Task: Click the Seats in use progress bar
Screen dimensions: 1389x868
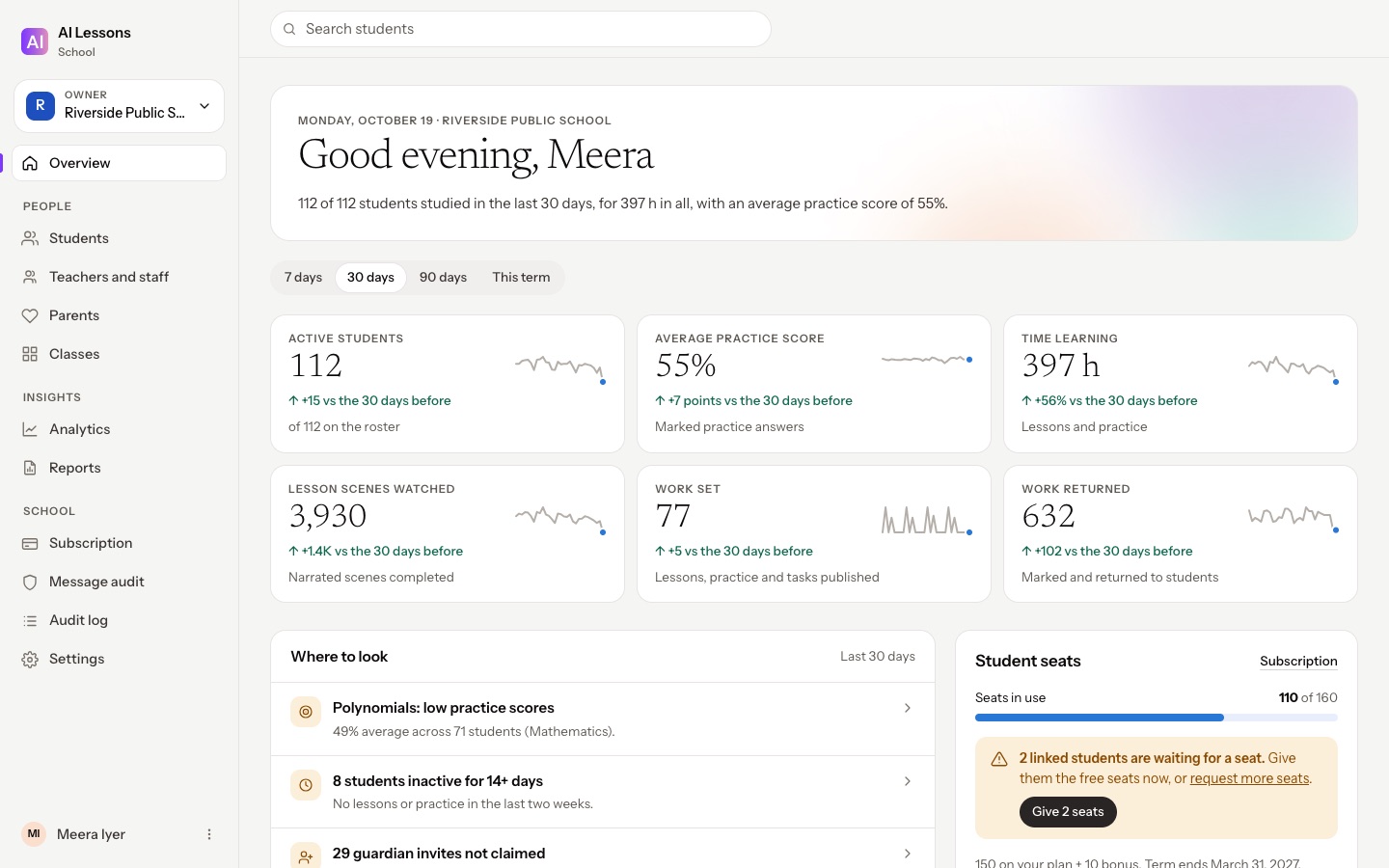Action: (1157, 718)
